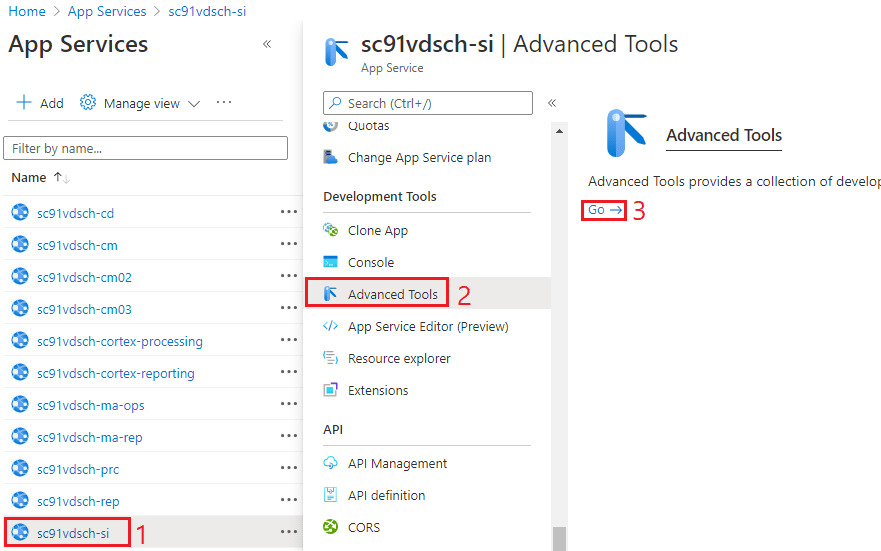Open context menu dots for sc91vdsch-ma-ops
This screenshot has height=551, width=881.
tap(289, 404)
